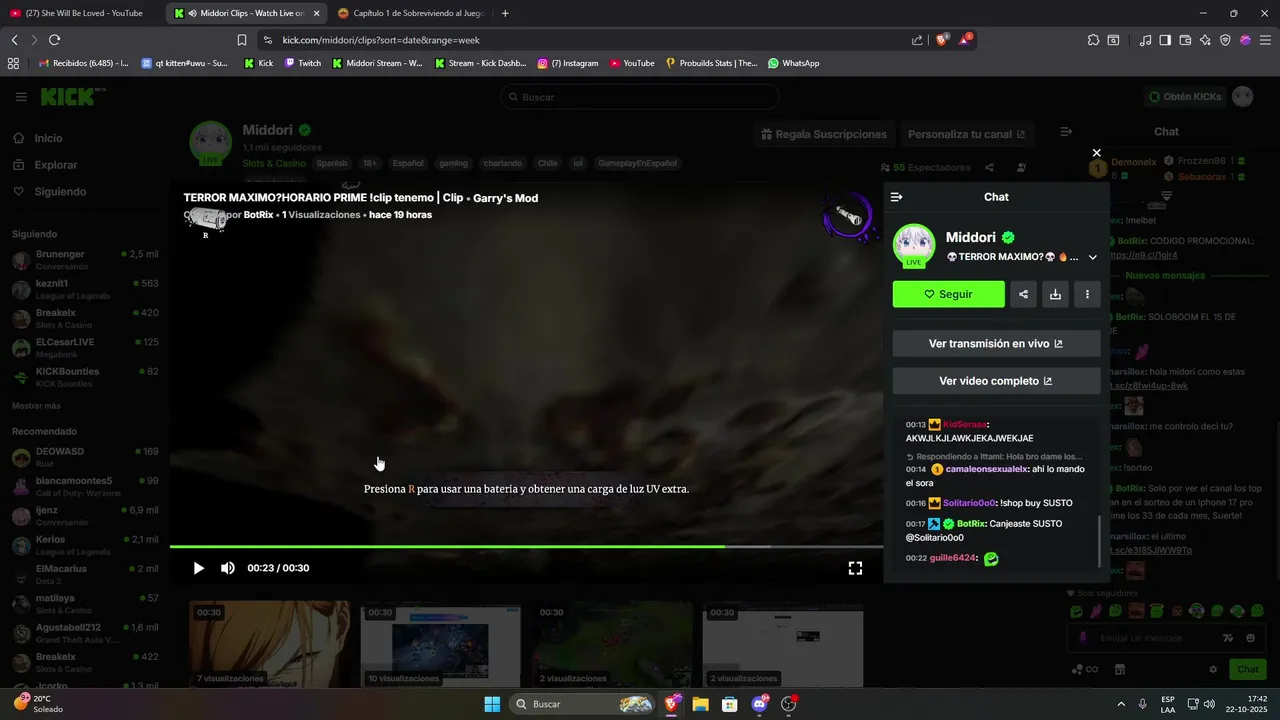The height and width of the screenshot is (720, 1280).
Task: Click the Kick Buscar search field
Action: pyautogui.click(x=640, y=97)
